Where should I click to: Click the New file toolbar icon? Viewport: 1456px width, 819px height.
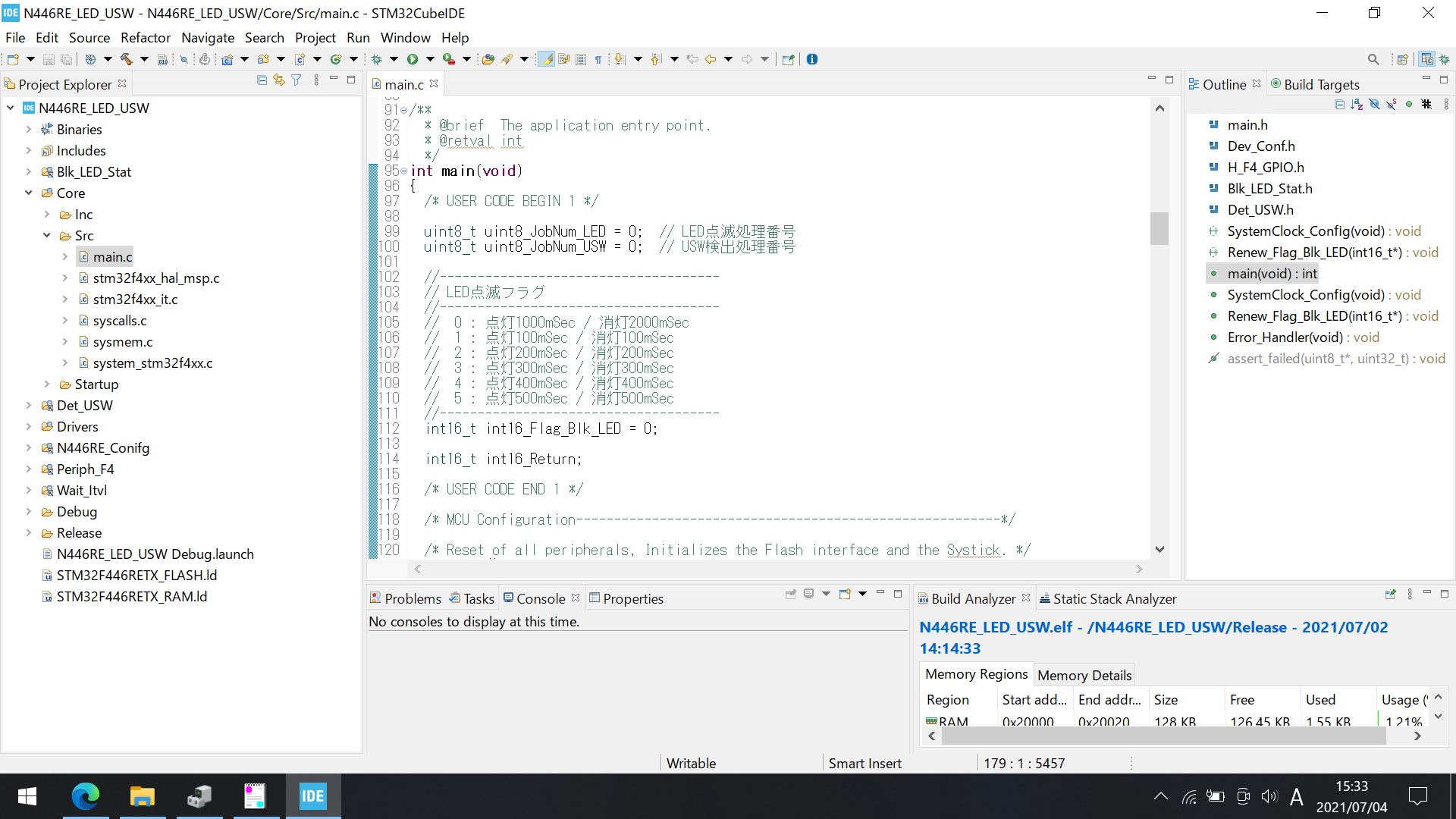point(13,59)
